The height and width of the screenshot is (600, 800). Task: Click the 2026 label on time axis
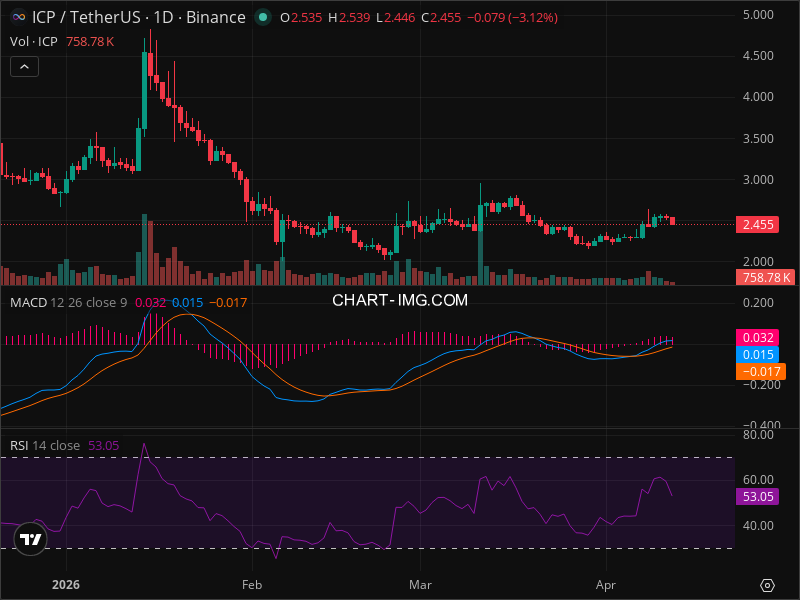(66, 585)
